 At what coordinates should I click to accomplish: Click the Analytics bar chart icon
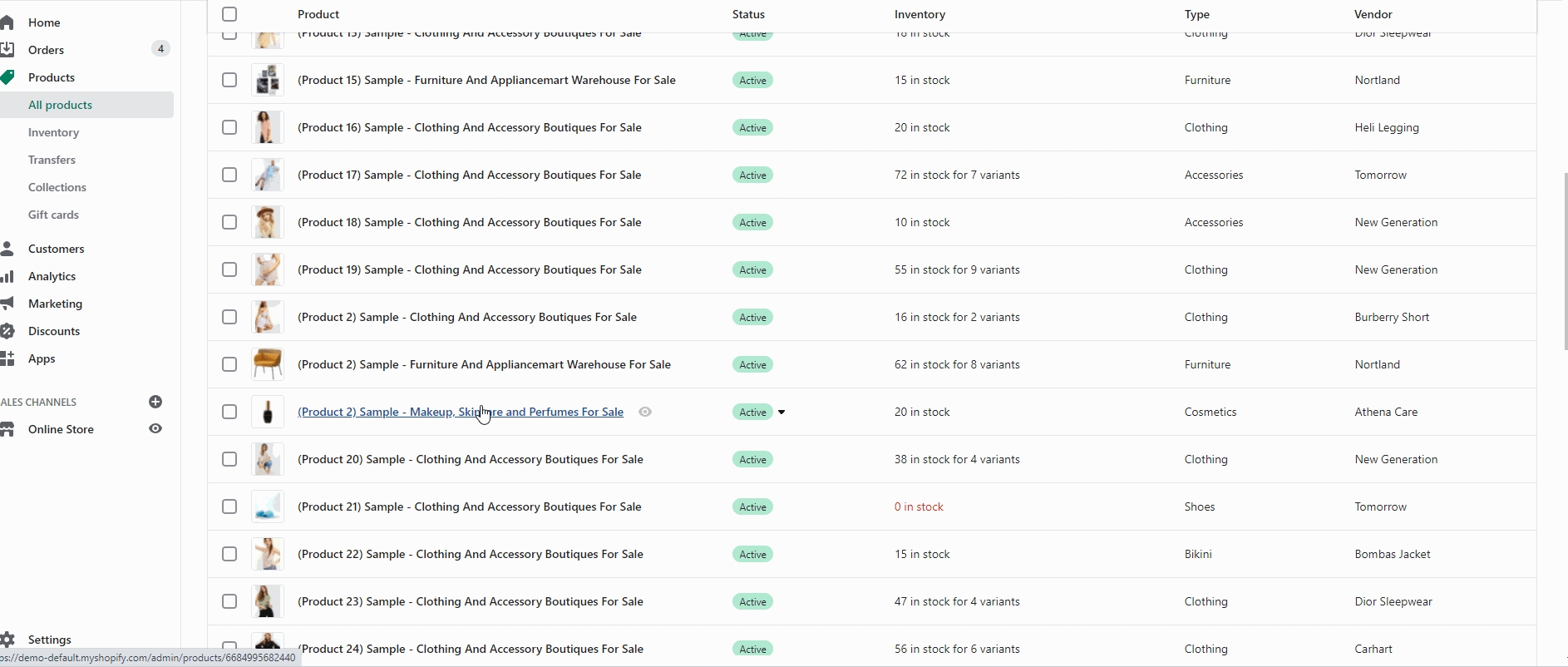(7, 276)
